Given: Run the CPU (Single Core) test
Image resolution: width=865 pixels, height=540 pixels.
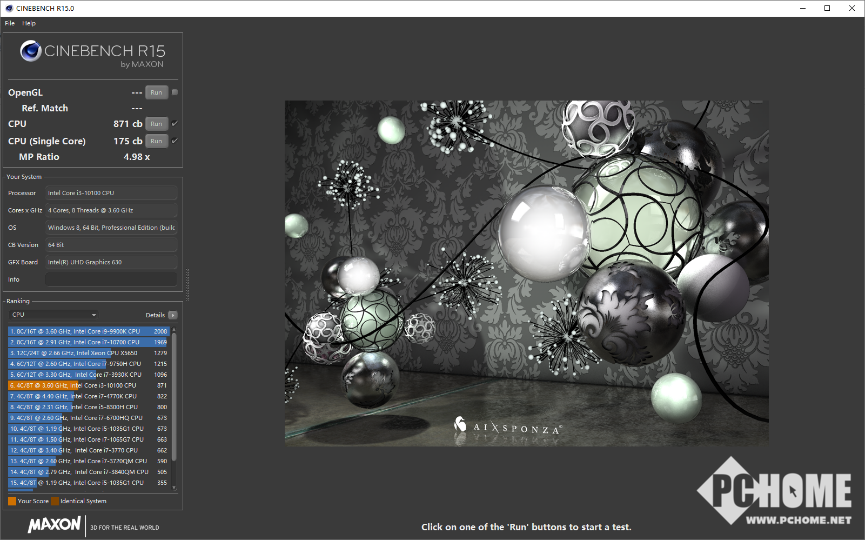Looking at the screenshot, I should coord(157,141).
